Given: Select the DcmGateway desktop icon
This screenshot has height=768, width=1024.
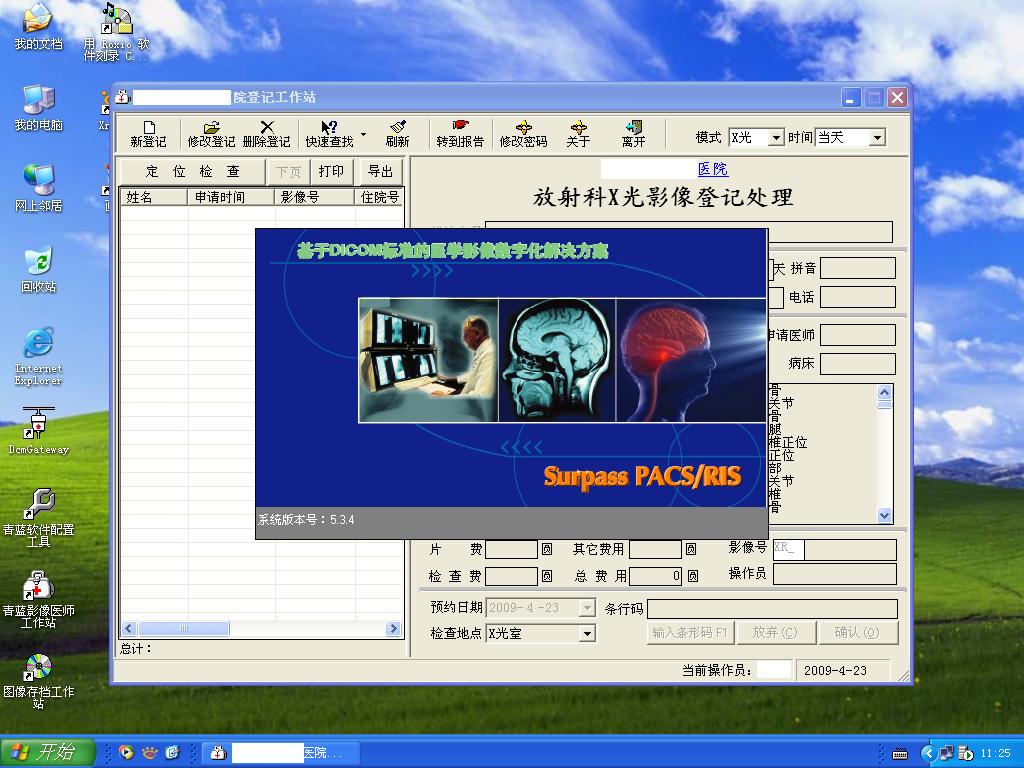Looking at the screenshot, I should tap(39, 431).
